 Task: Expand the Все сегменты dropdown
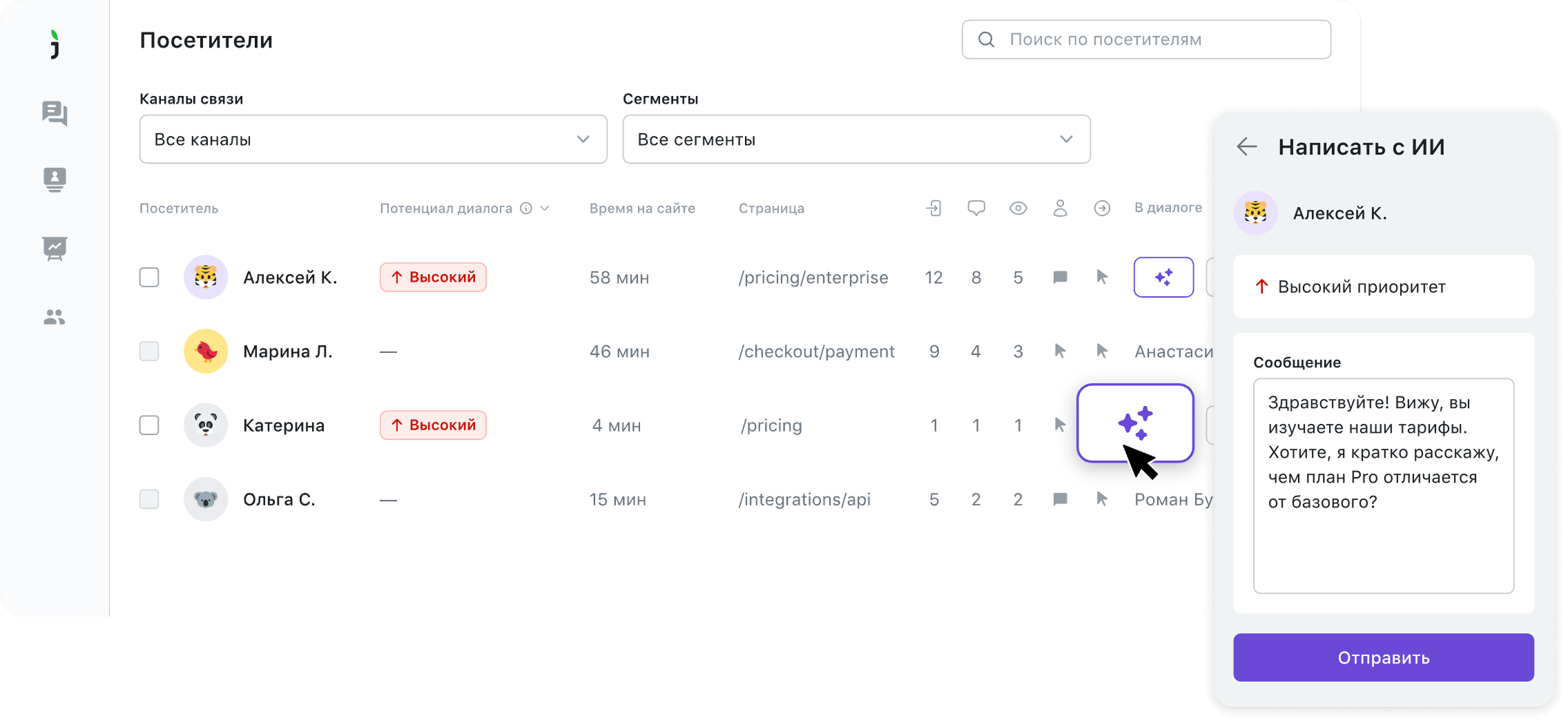856,139
